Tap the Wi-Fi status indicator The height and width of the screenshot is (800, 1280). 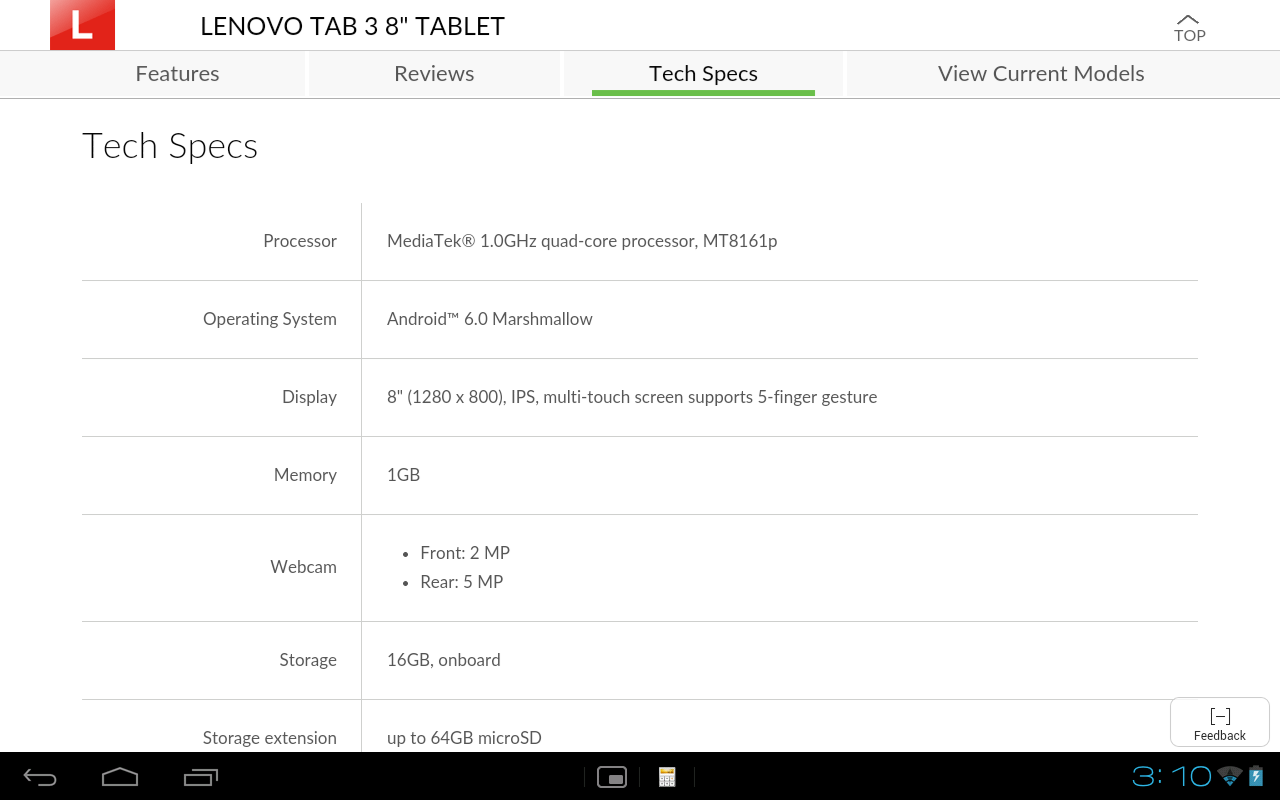pyautogui.click(x=1230, y=776)
